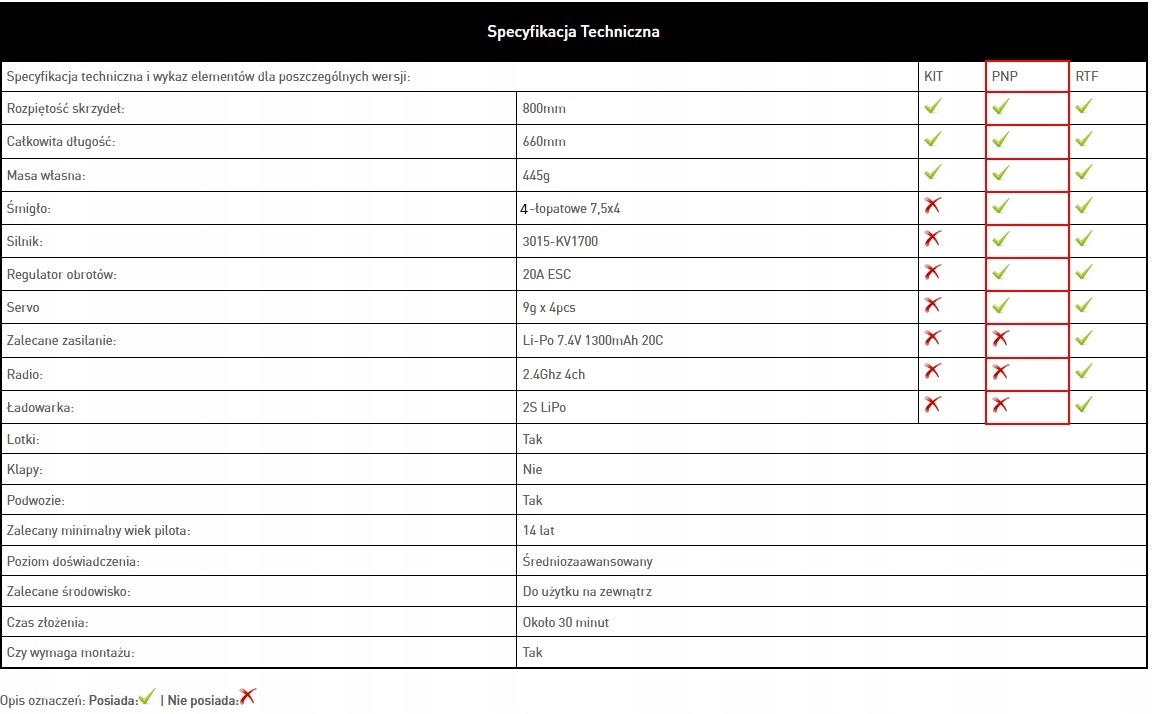Screen dimensions: 1156x714
Task: Click the PNP red X for Zalecane zasilanie
Action: click(1001, 340)
